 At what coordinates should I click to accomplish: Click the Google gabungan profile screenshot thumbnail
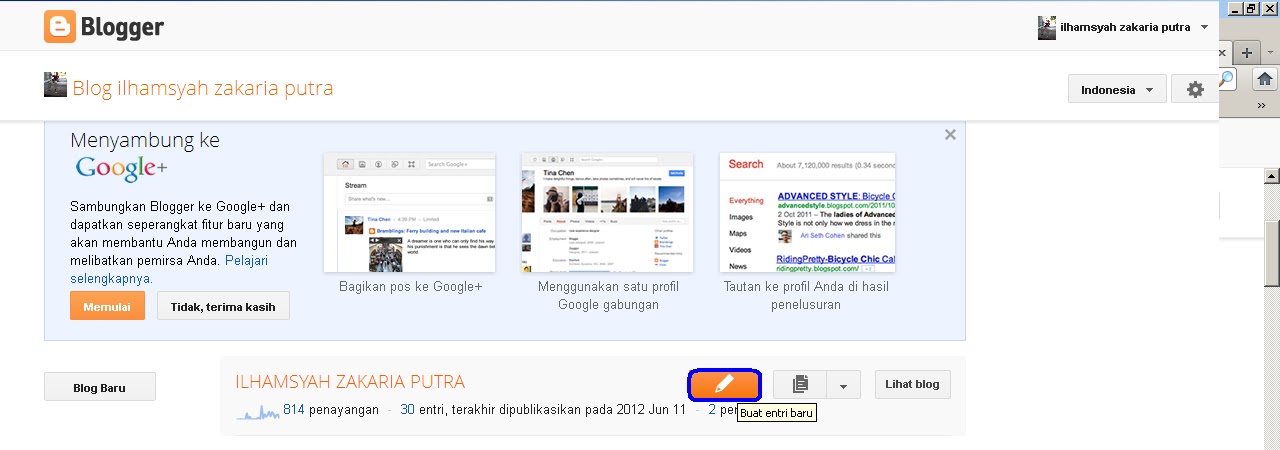tap(607, 212)
